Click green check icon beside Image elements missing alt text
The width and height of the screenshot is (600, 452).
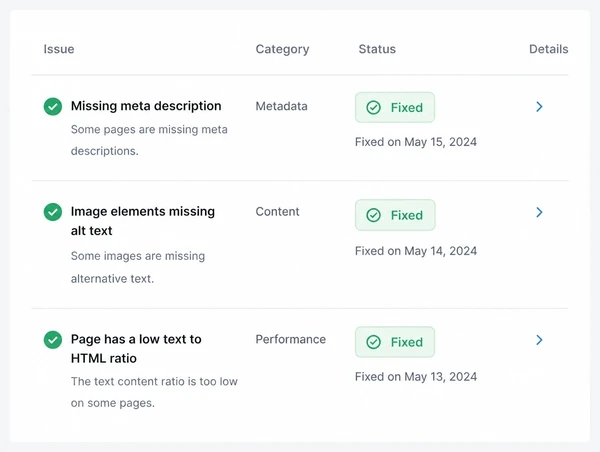pos(53,212)
